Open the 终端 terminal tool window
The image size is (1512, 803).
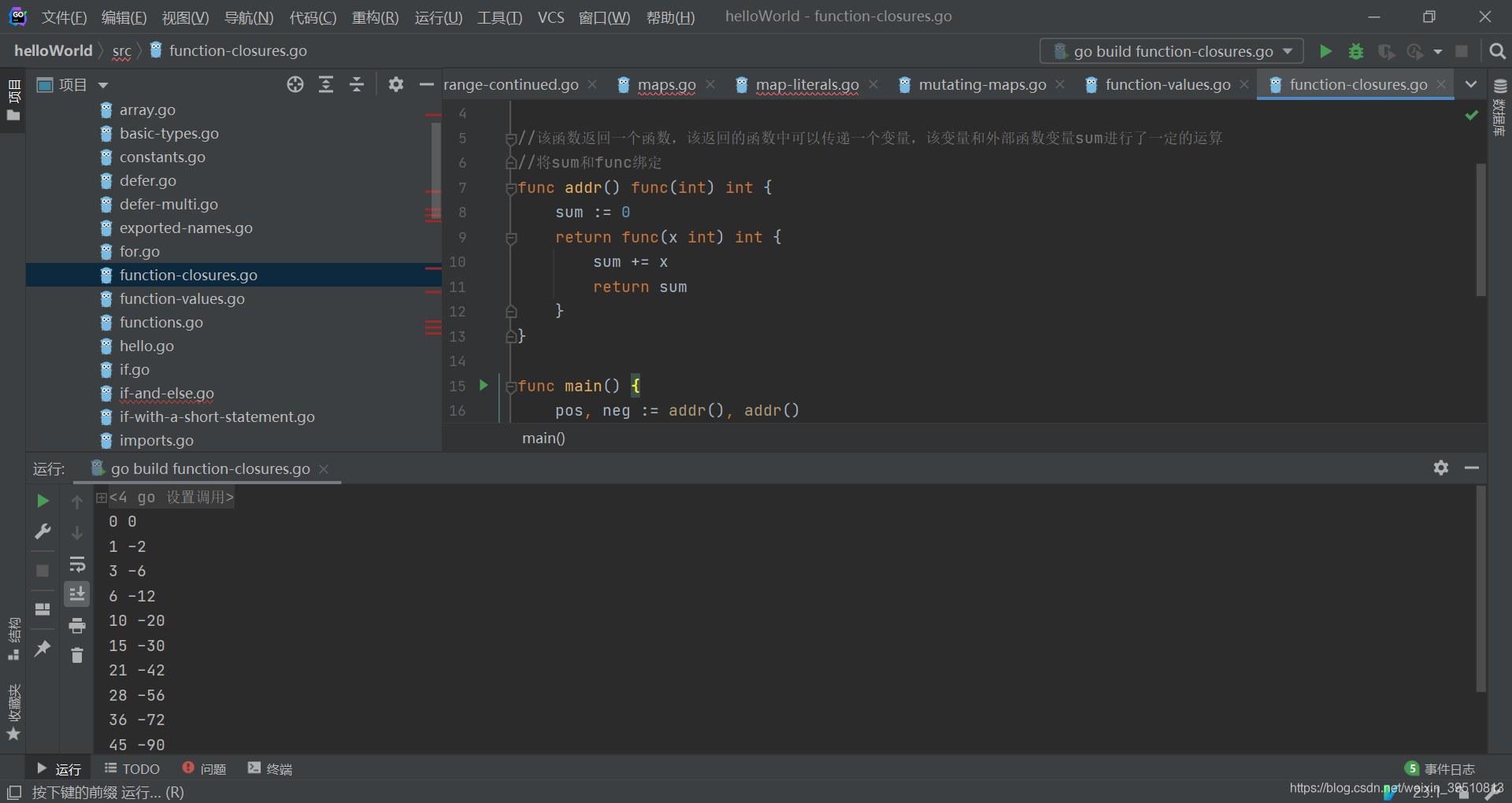click(270, 768)
